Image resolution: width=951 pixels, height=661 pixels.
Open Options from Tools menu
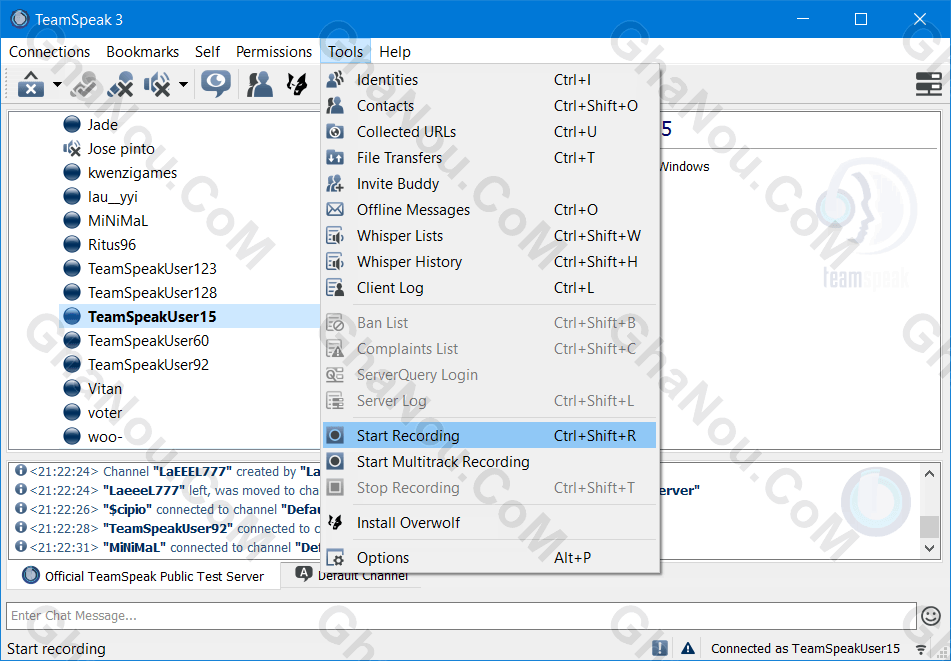[x=489, y=557]
